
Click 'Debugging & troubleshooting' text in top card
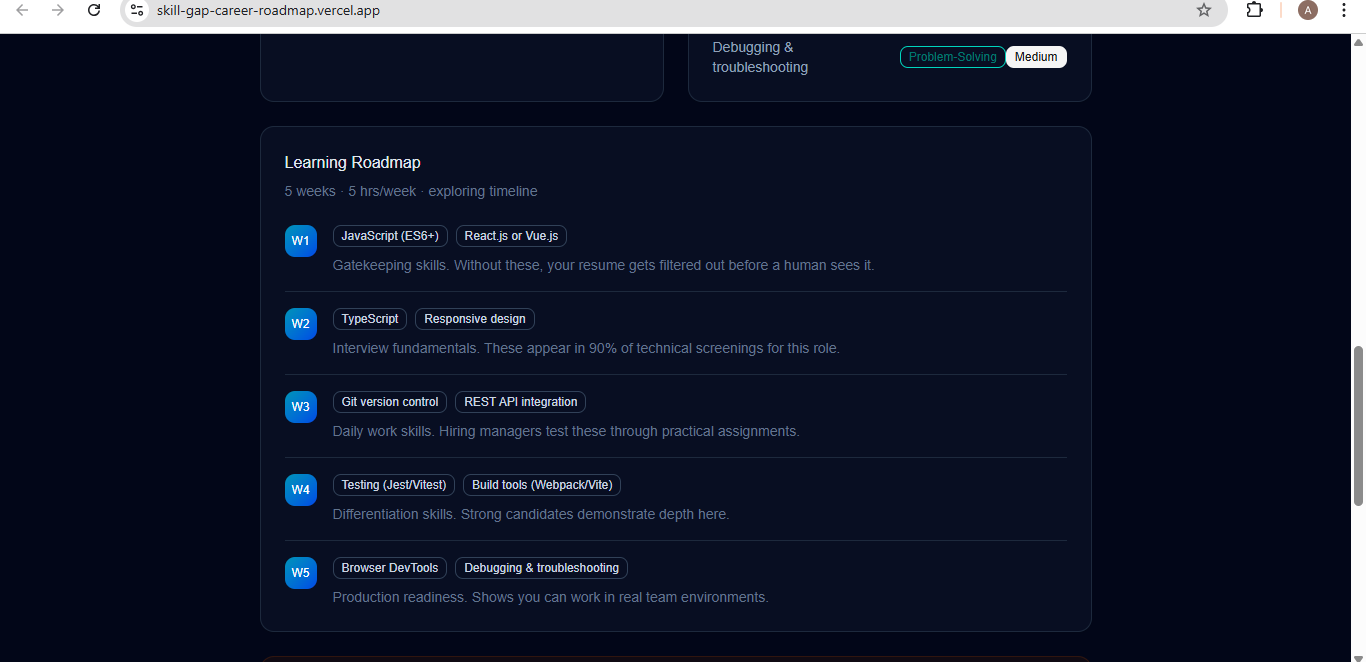[760, 57]
